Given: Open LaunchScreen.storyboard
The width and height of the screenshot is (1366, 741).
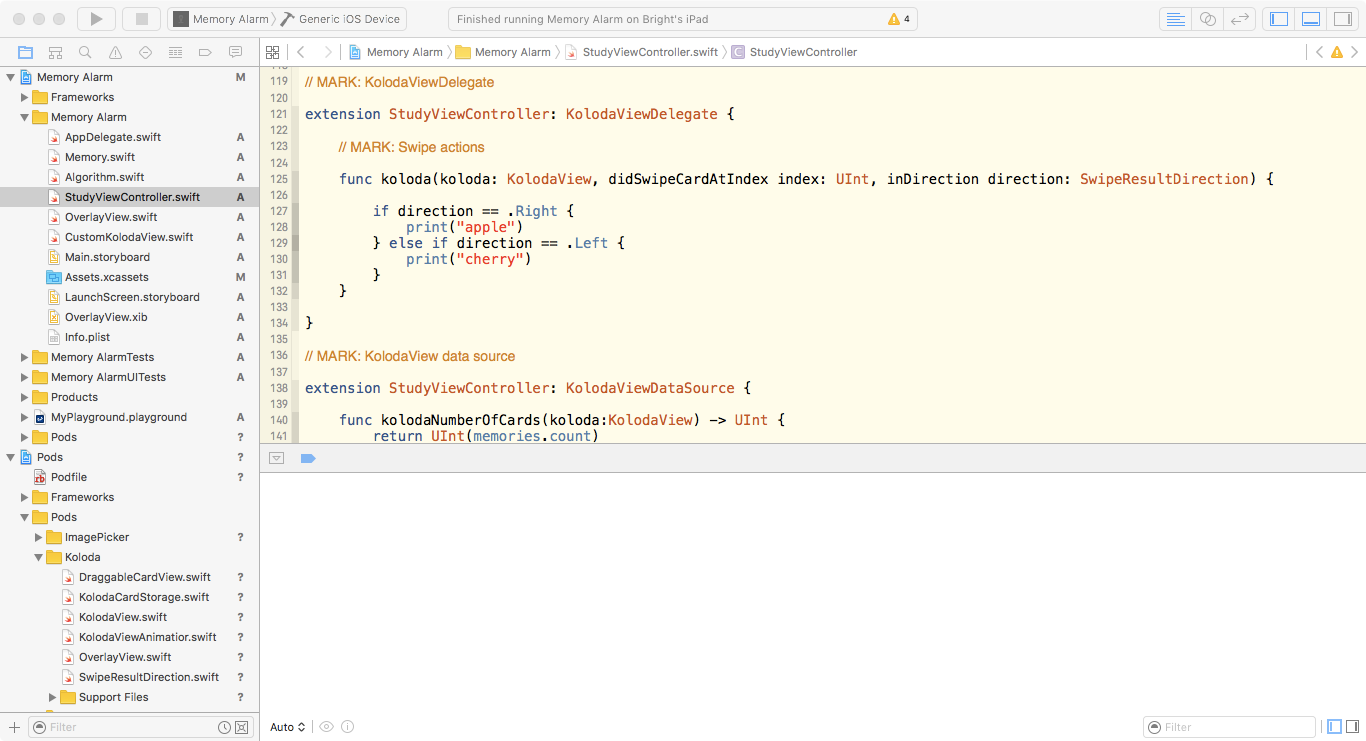Looking at the screenshot, I should point(130,297).
